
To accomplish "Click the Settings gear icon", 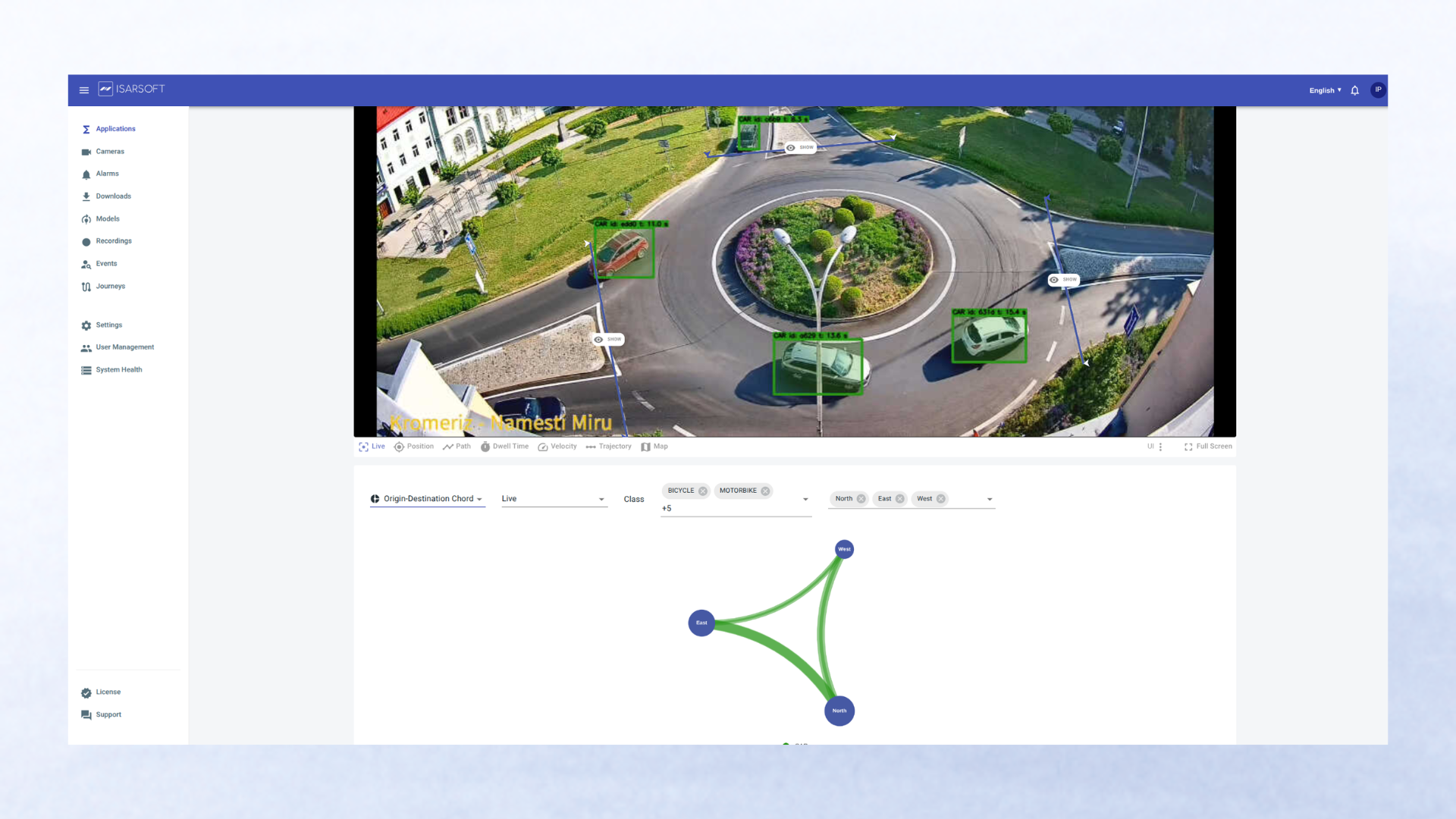I will (x=86, y=325).
